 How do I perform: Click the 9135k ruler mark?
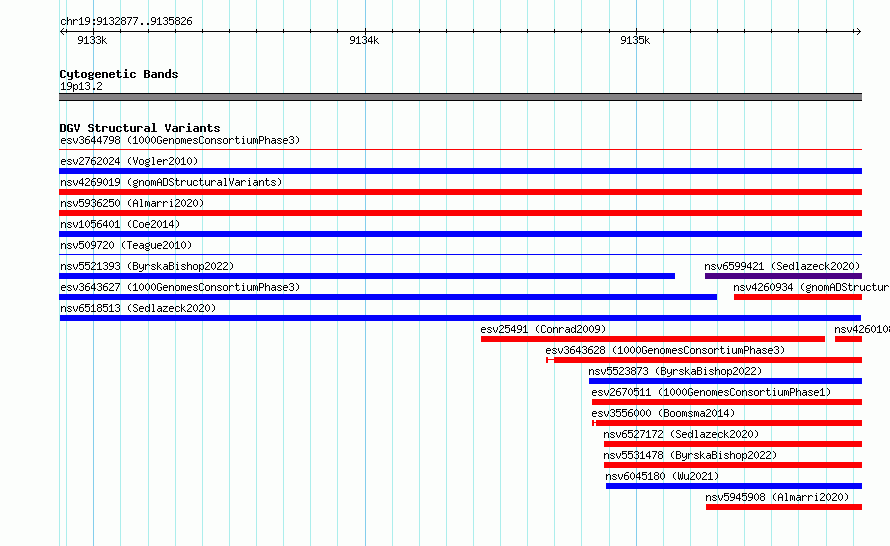(635, 40)
